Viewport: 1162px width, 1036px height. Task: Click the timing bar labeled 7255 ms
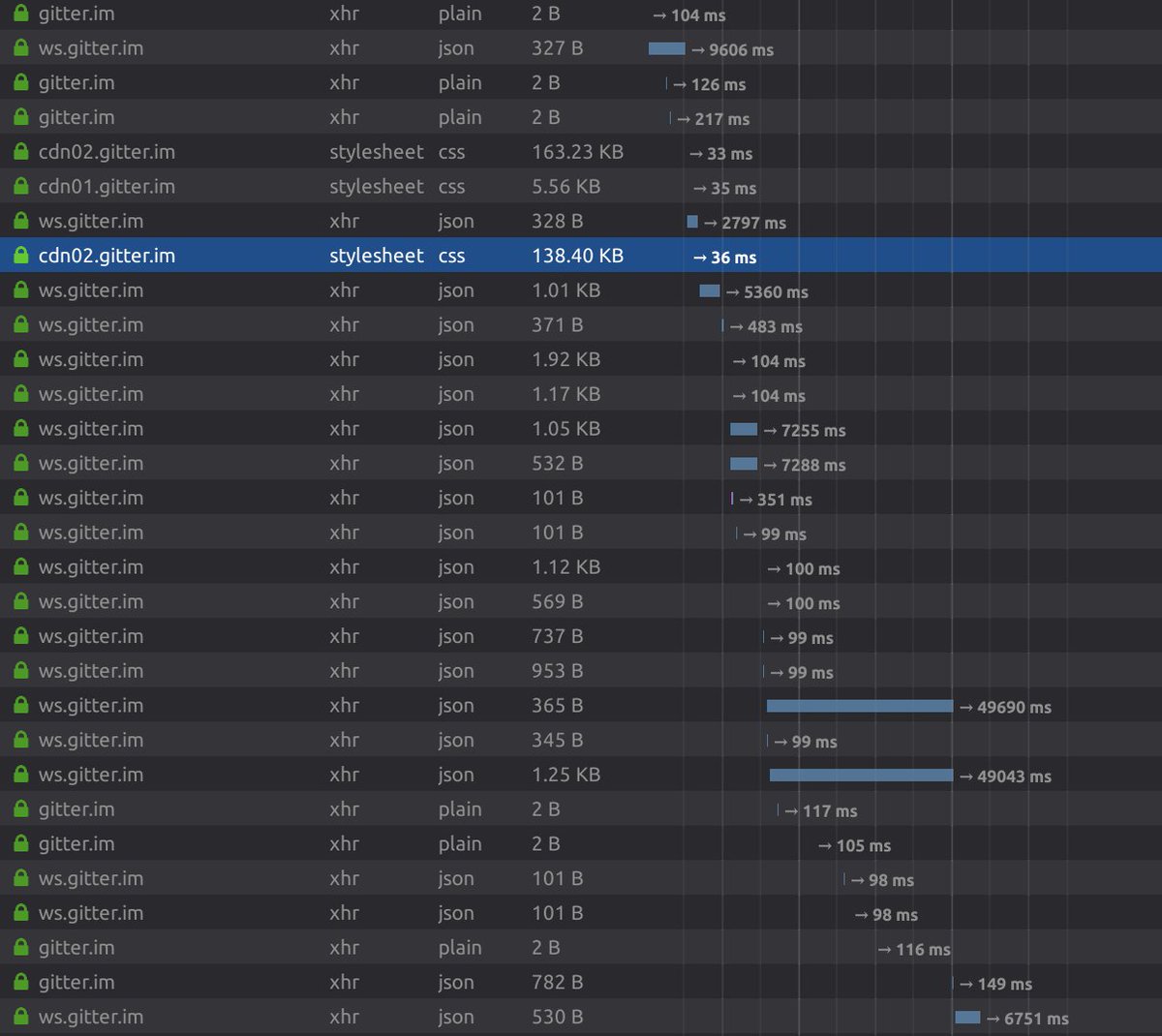[744, 429]
